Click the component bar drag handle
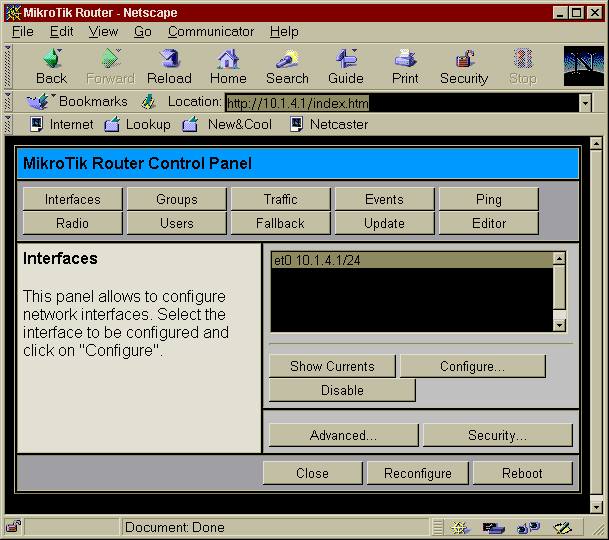This screenshot has height=540, width=609. [x=438, y=528]
